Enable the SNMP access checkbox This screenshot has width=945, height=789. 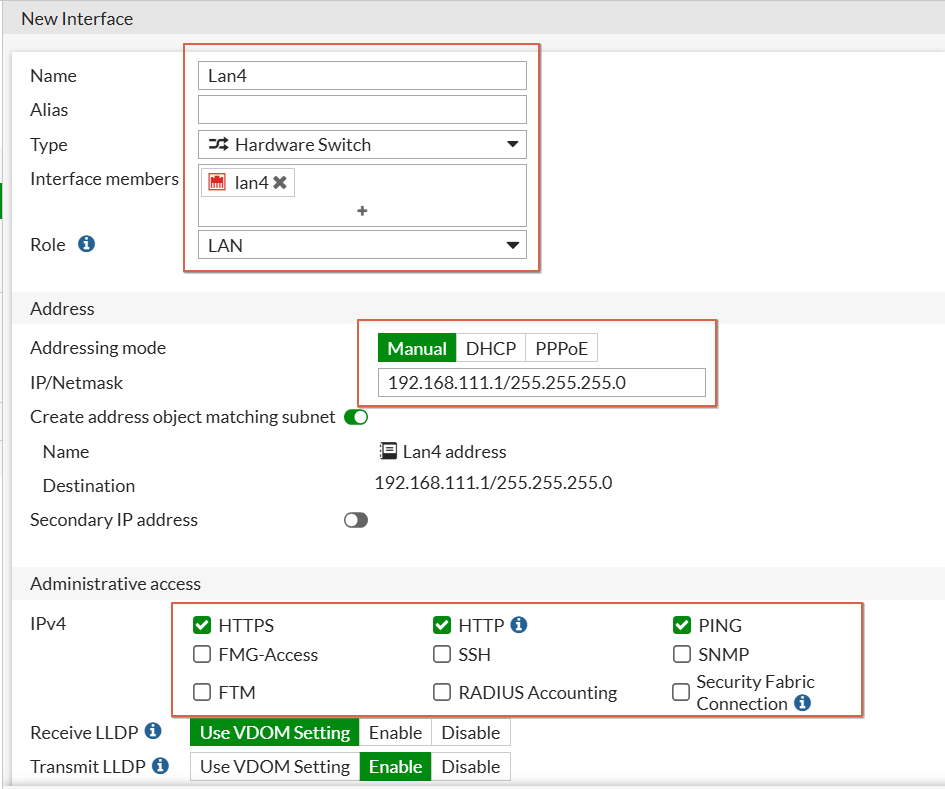click(x=682, y=654)
